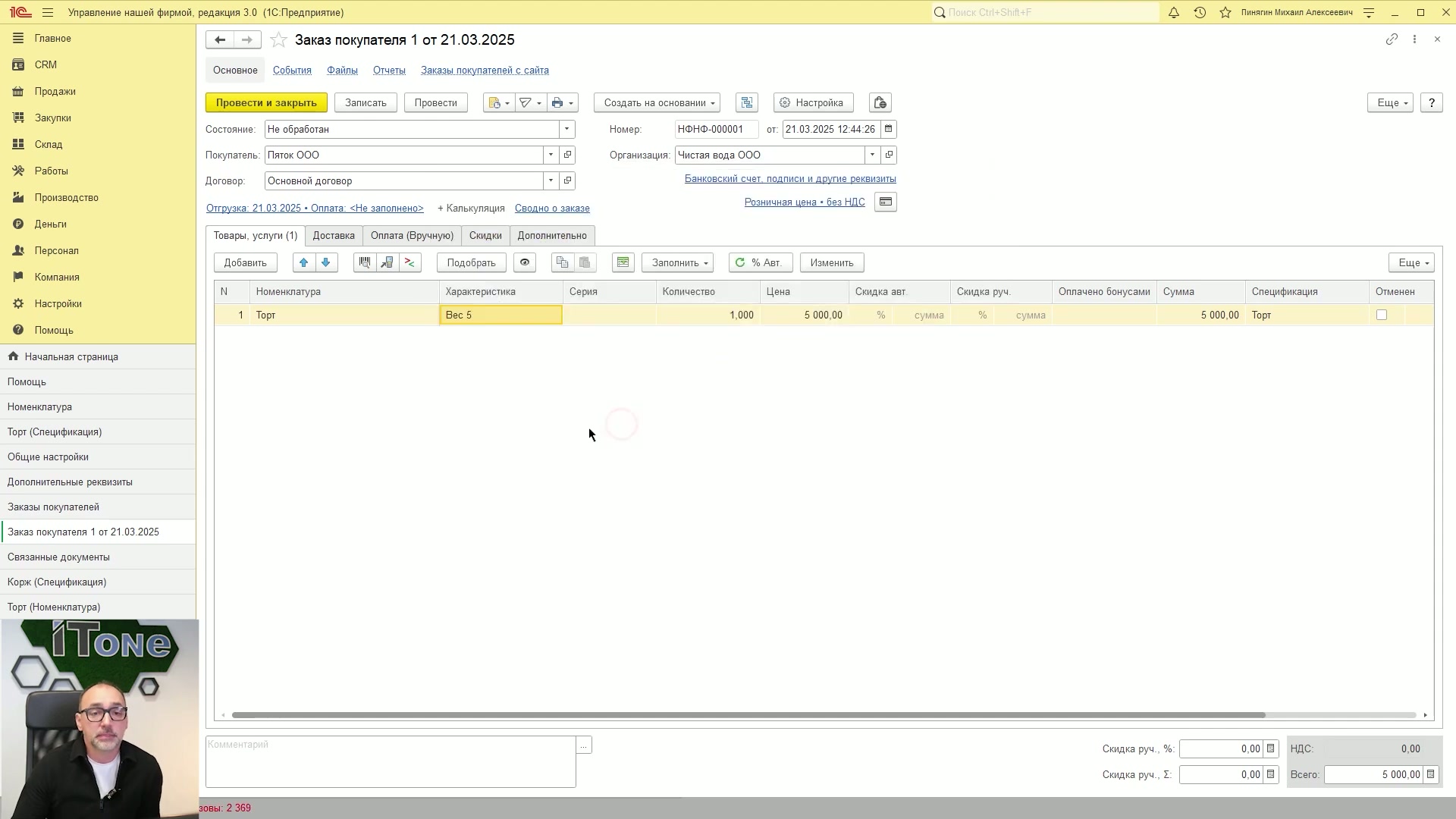Open the Продажи section in sidebar

[55, 91]
